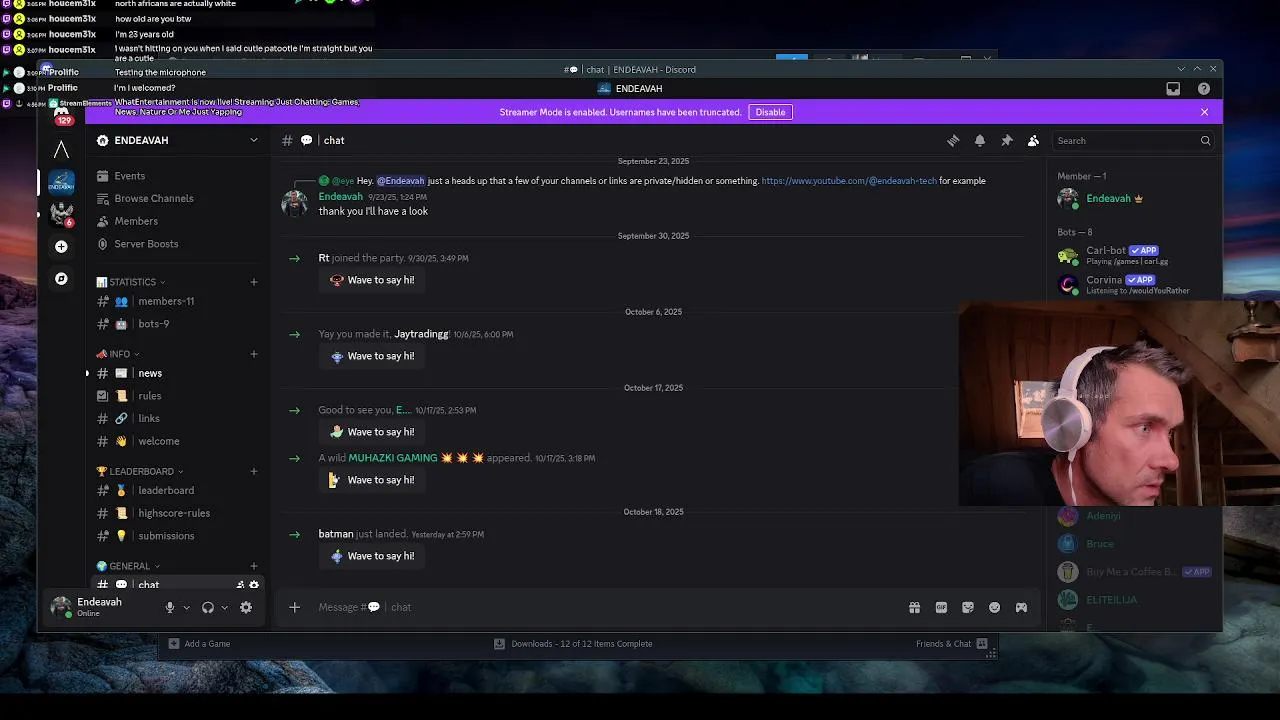The image size is (1280, 720).
Task: Open the Discord help question-mark icon
Action: pyautogui.click(x=1204, y=89)
